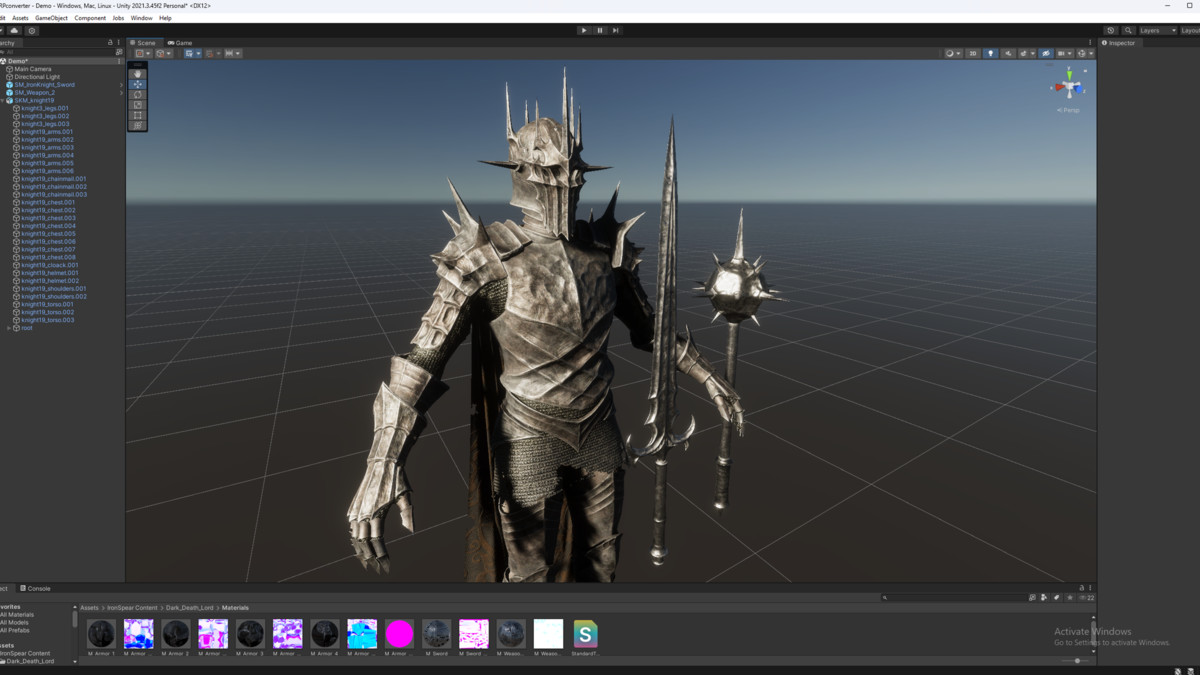The width and height of the screenshot is (1200, 675).
Task: Click the cloud services icon
Action: 15,31
